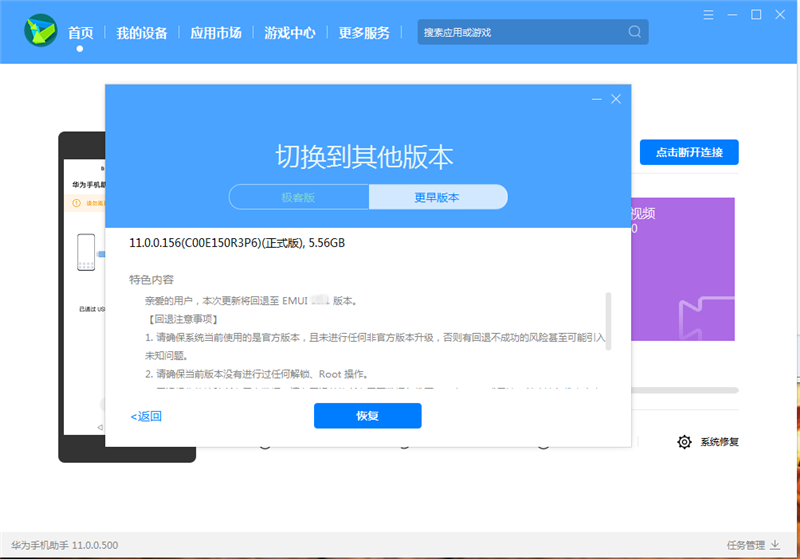Screen dimensions: 800x559
Task: Click the system repair gear icon
Action: pos(685,442)
